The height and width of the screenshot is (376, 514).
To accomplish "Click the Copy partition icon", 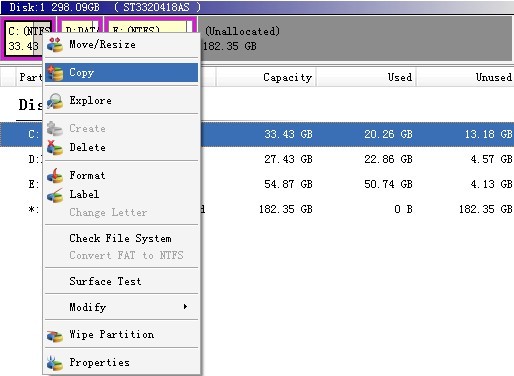I will [x=55, y=73].
